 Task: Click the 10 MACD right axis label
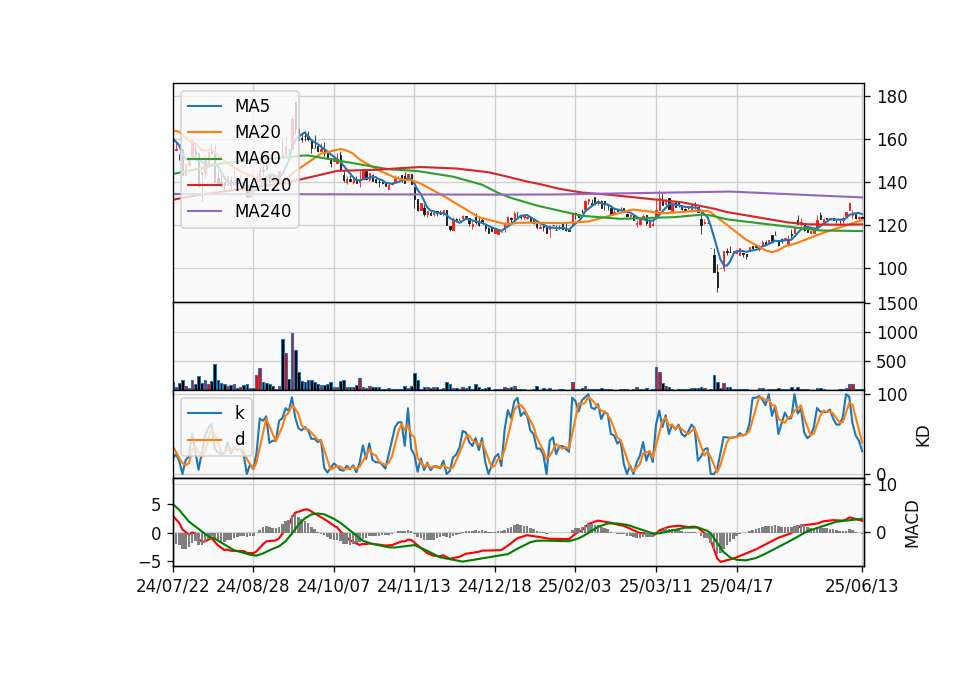[x=887, y=485]
